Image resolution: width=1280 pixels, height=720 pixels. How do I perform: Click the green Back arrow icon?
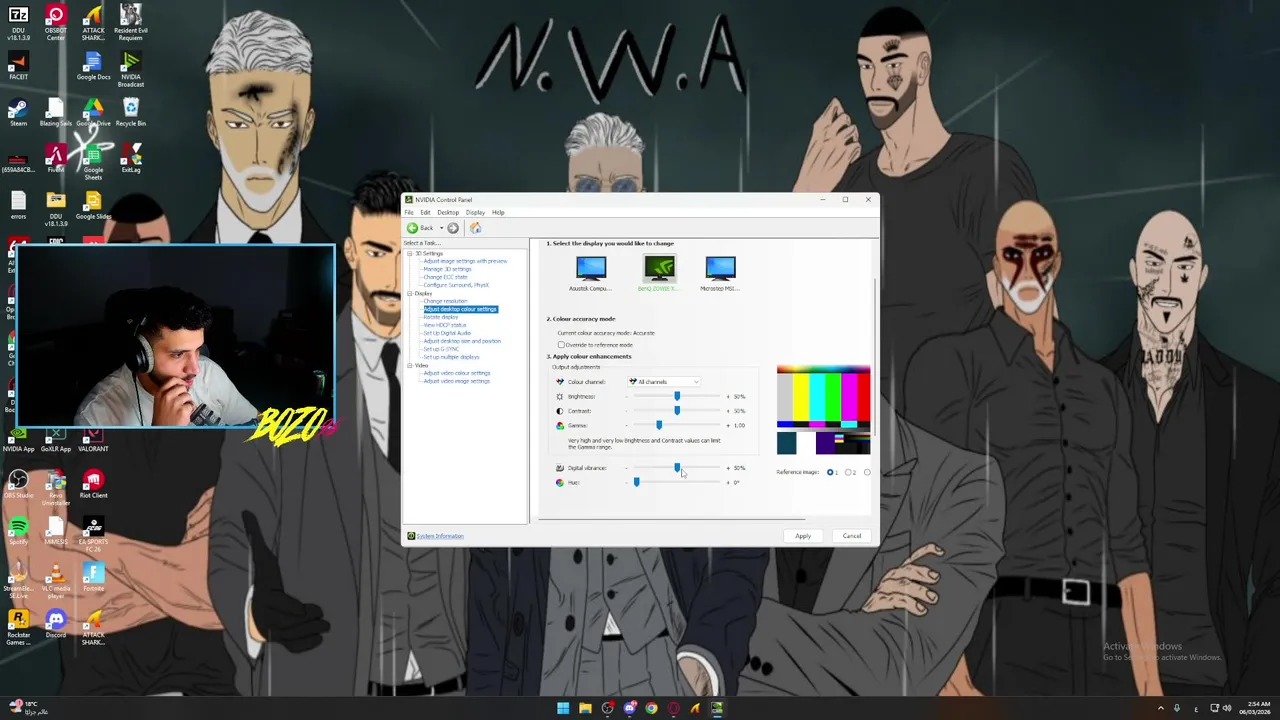(412, 228)
